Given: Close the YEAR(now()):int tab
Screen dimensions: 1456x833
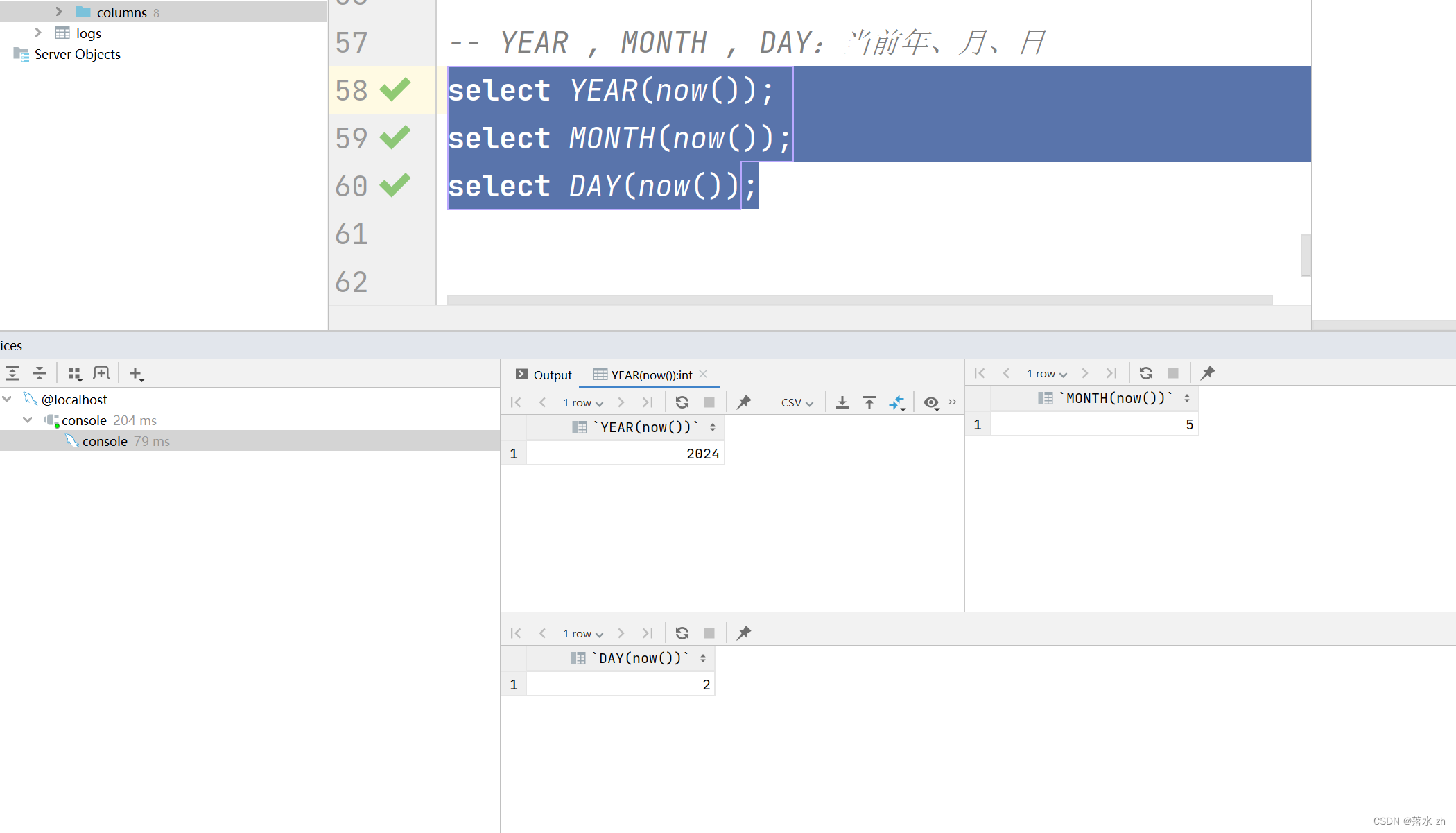Looking at the screenshot, I should pos(703,374).
